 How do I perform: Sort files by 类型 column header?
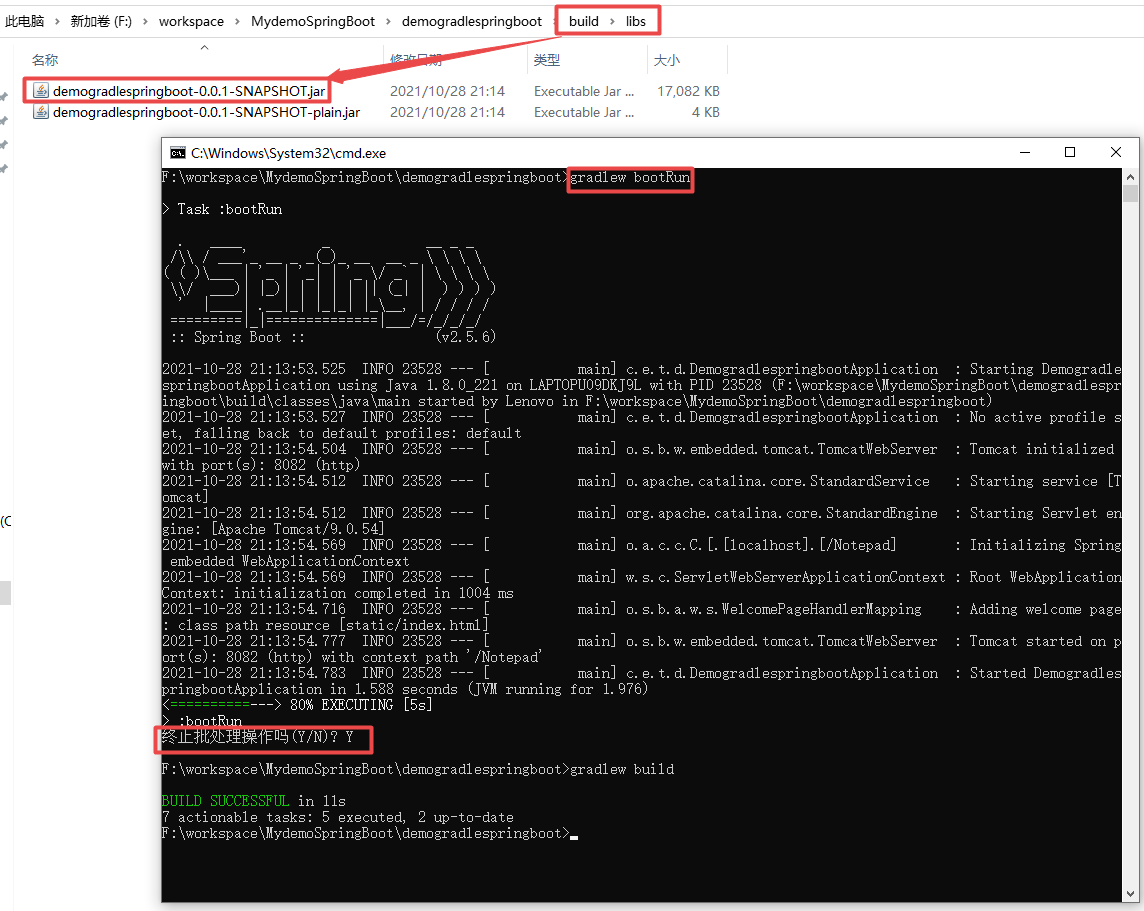pyautogui.click(x=546, y=60)
